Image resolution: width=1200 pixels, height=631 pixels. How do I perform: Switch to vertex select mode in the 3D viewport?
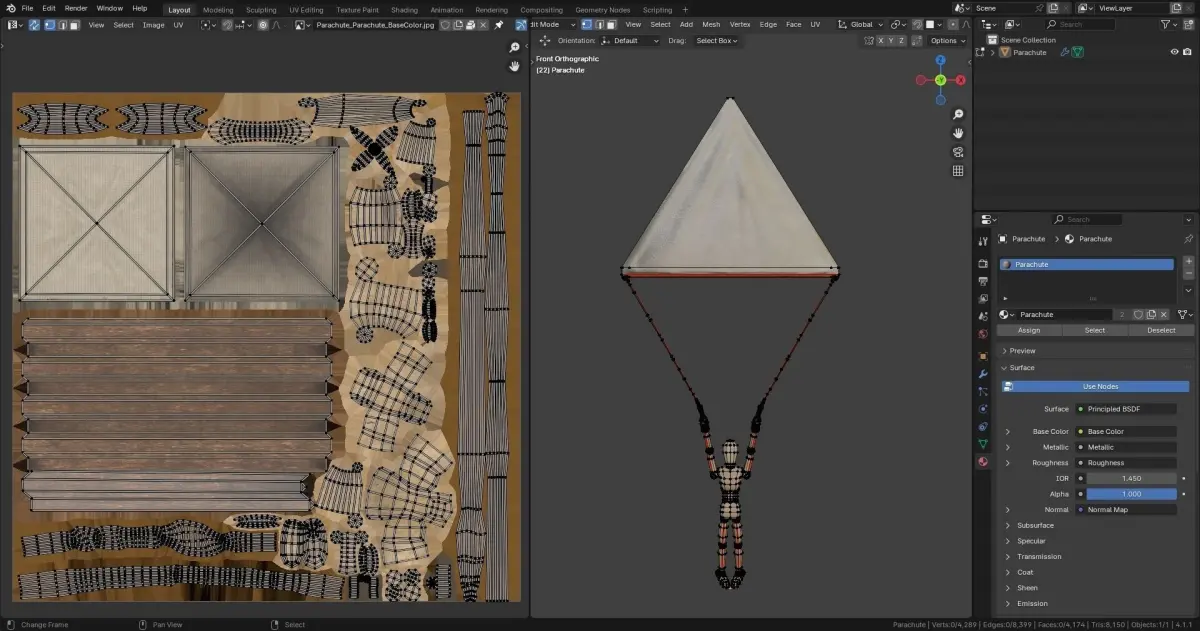coord(587,24)
